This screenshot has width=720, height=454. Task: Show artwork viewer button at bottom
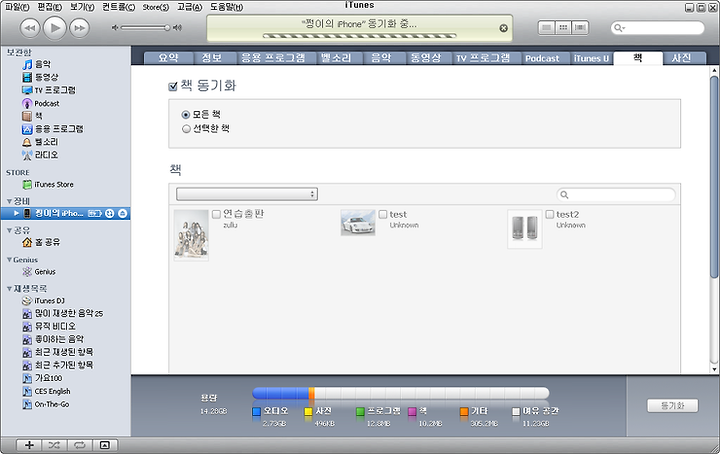coord(105,445)
